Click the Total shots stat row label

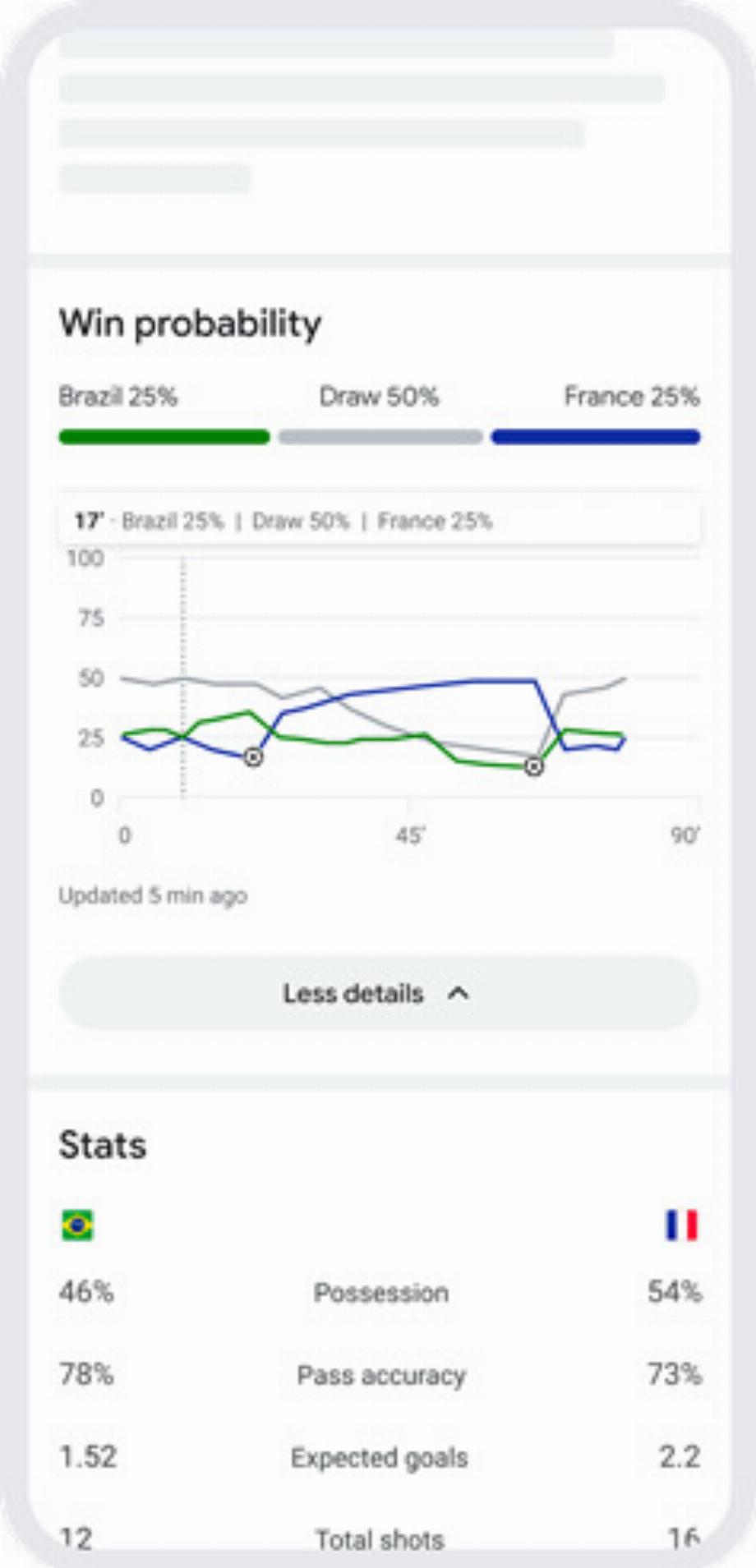coord(380,1539)
